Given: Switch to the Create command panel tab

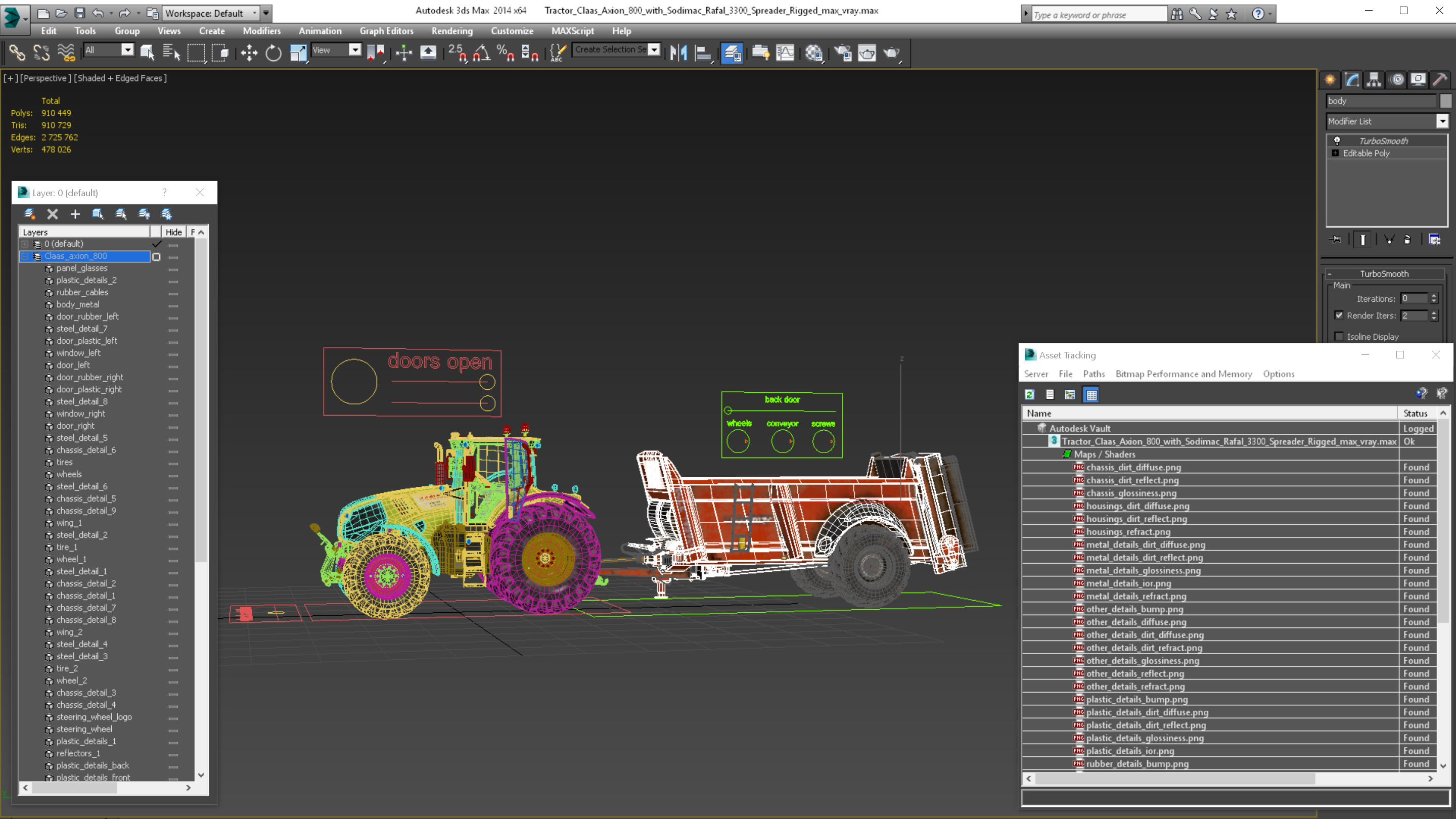Looking at the screenshot, I should (x=1331, y=80).
